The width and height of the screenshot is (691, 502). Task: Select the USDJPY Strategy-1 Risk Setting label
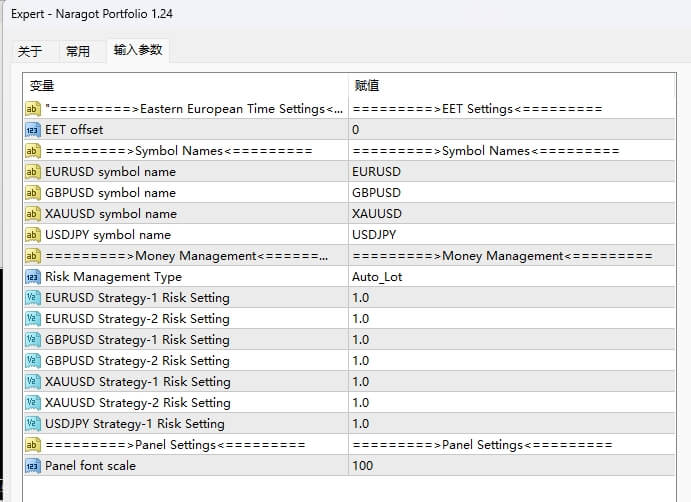[135, 424]
